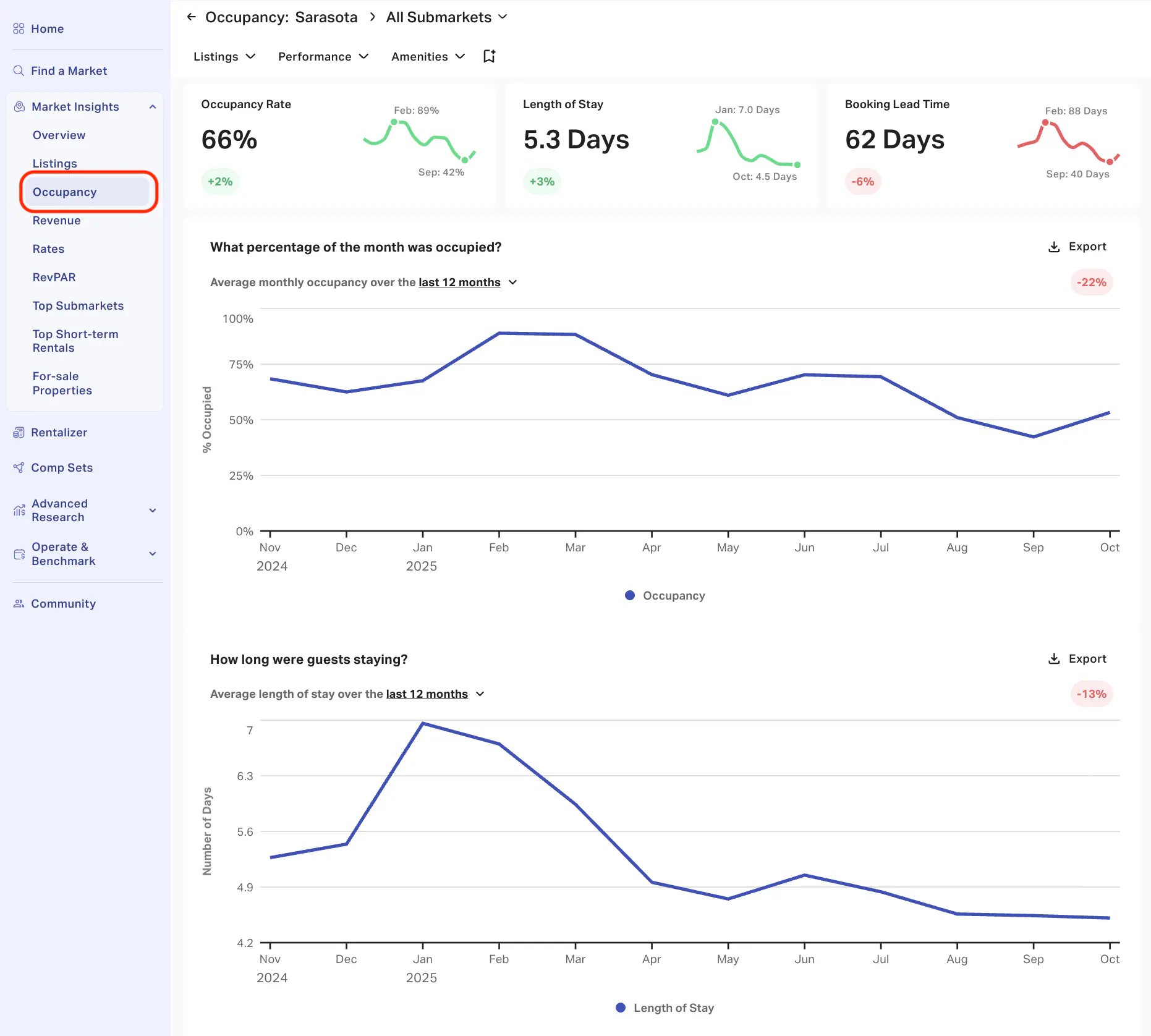Click the Occupancy Rate 66% card
This screenshot has height=1036, width=1151.
coord(339,146)
